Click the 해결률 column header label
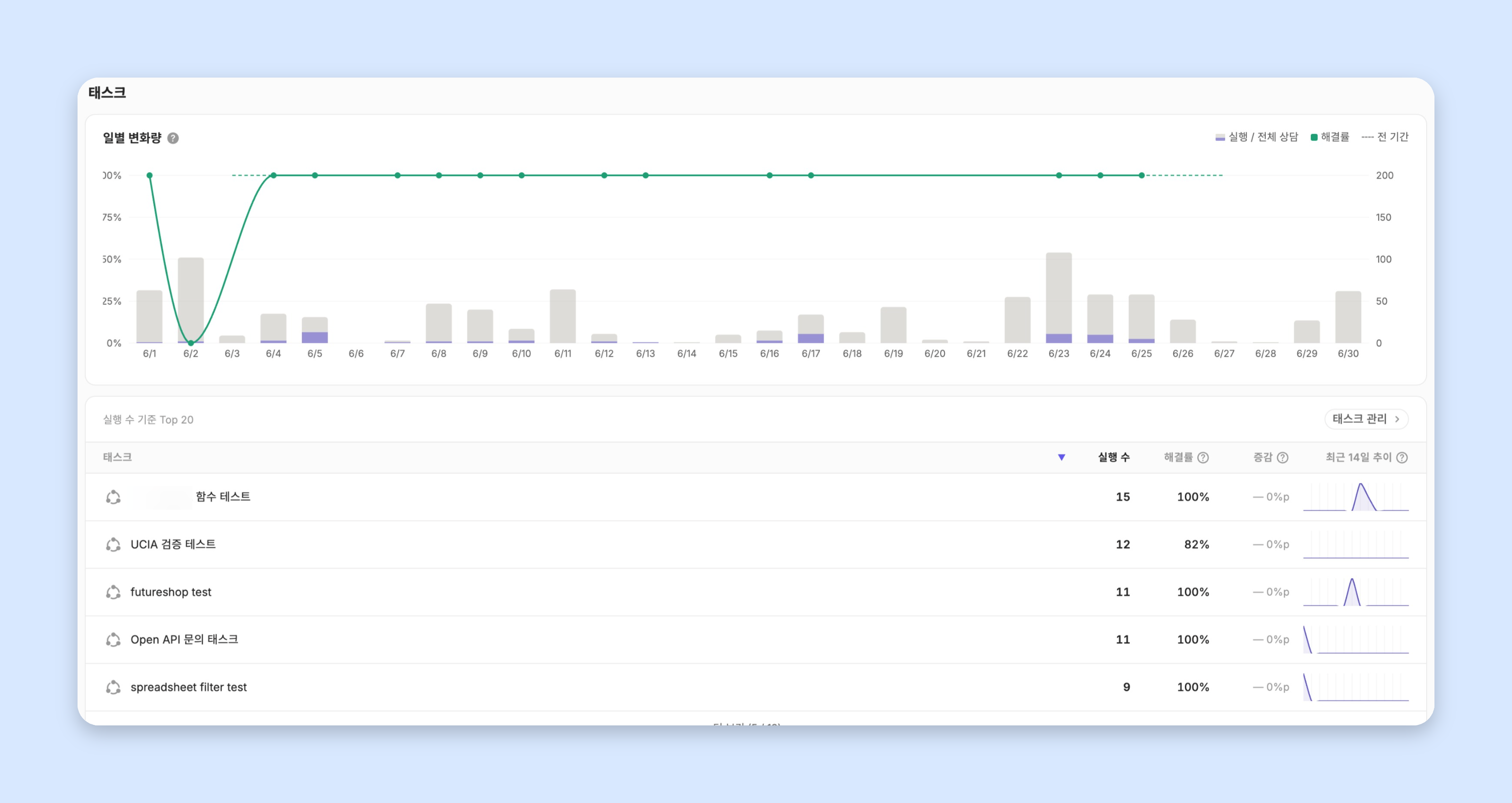This screenshot has height=803, width=1512. (1178, 457)
